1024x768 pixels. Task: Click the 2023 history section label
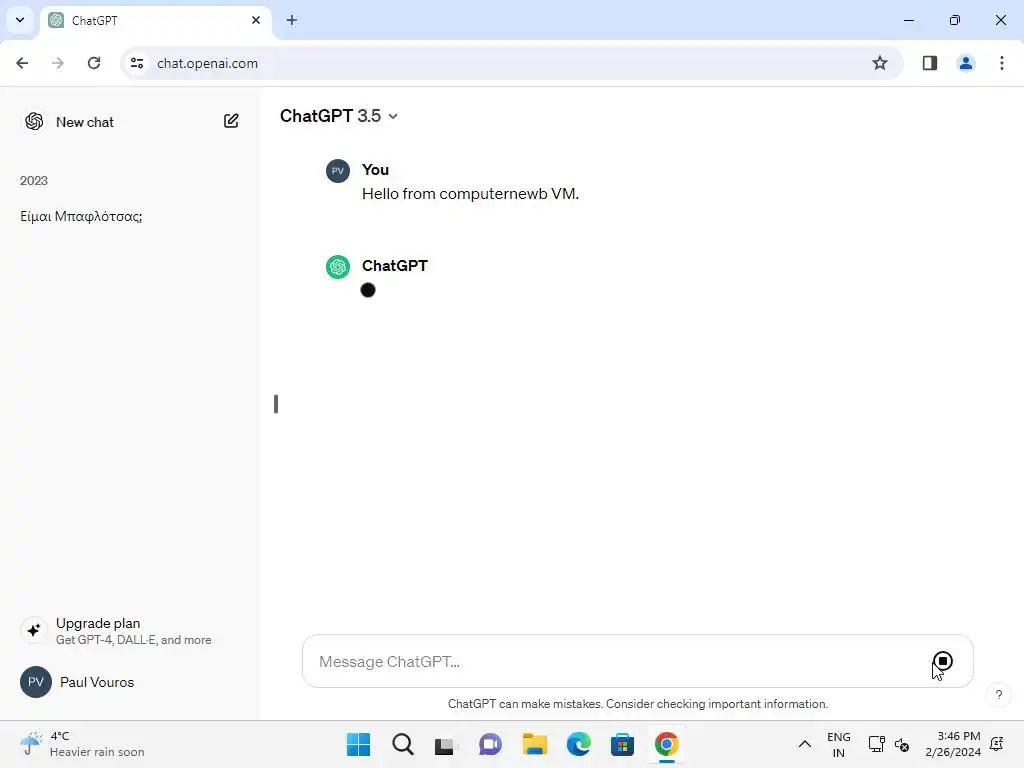34,181
